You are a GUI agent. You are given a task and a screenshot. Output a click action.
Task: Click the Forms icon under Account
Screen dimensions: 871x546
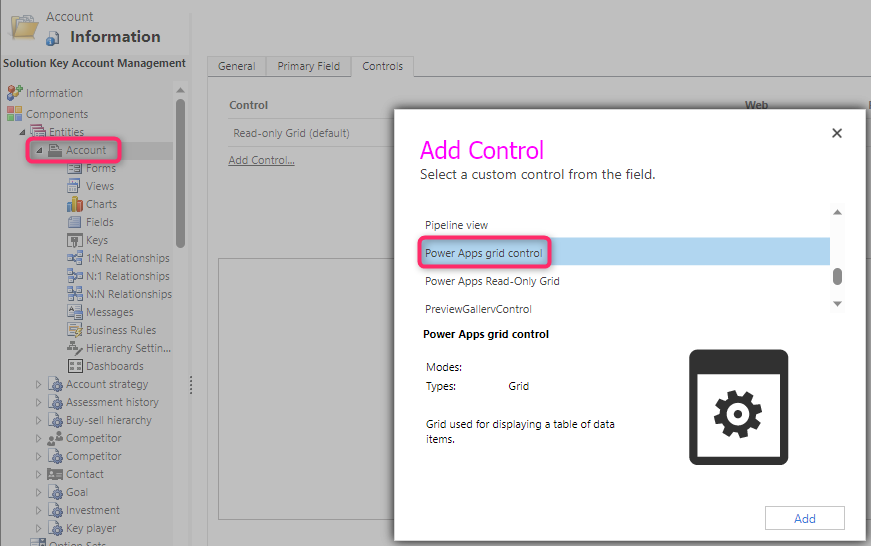[x=74, y=168]
